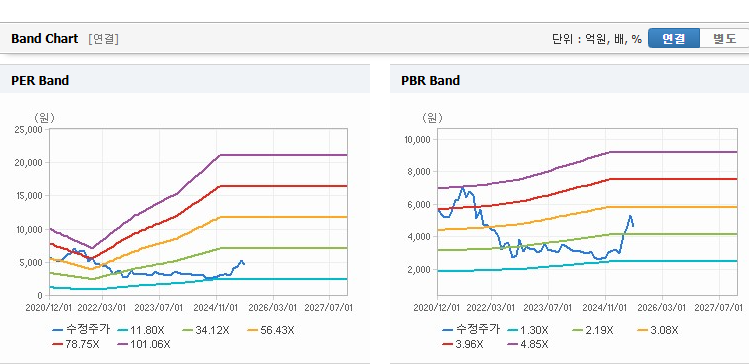Click the 4.85X purple legend item
The height and width of the screenshot is (364, 749).
pos(528,344)
